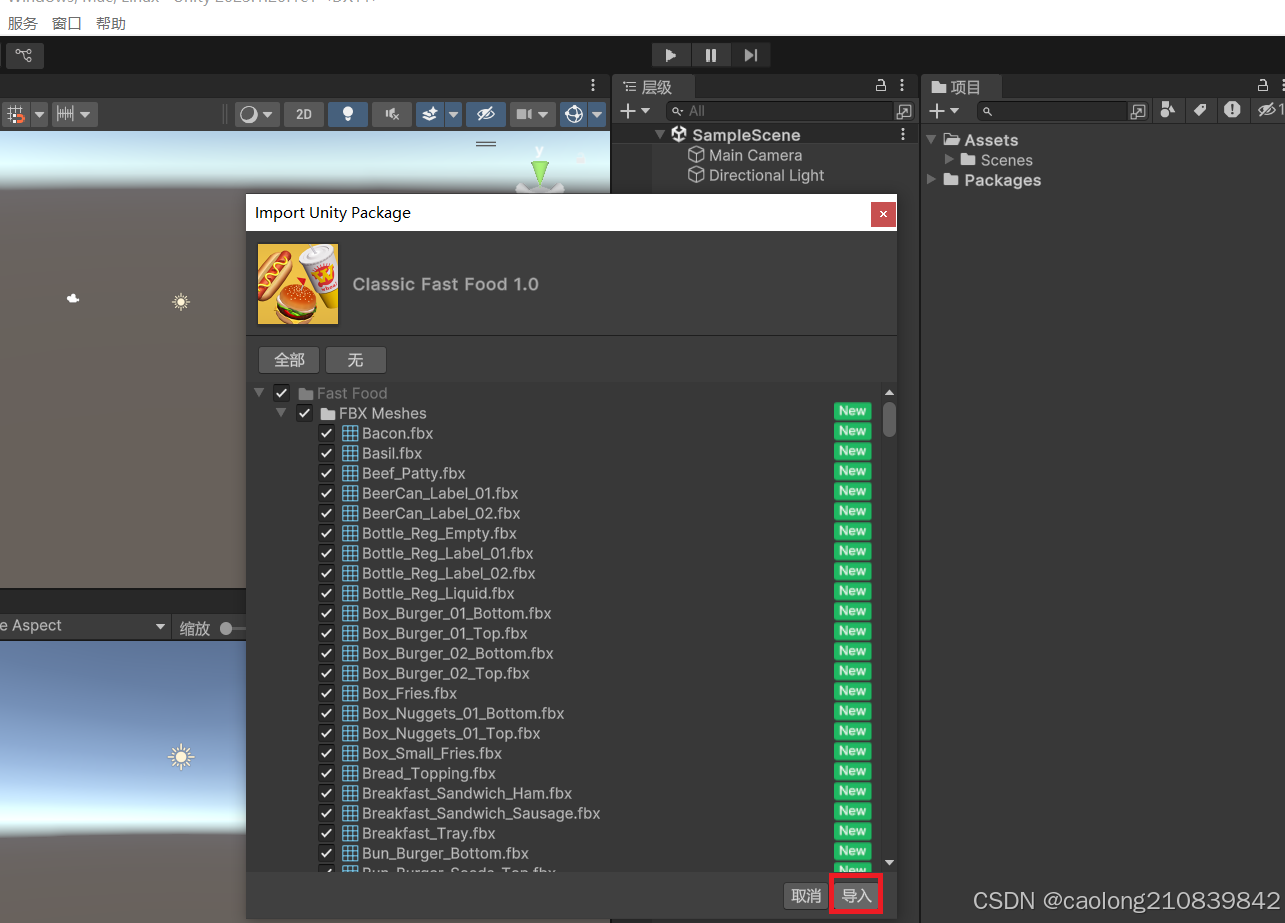Click 无 to deselect all items
This screenshot has width=1285, height=923.
(x=355, y=360)
